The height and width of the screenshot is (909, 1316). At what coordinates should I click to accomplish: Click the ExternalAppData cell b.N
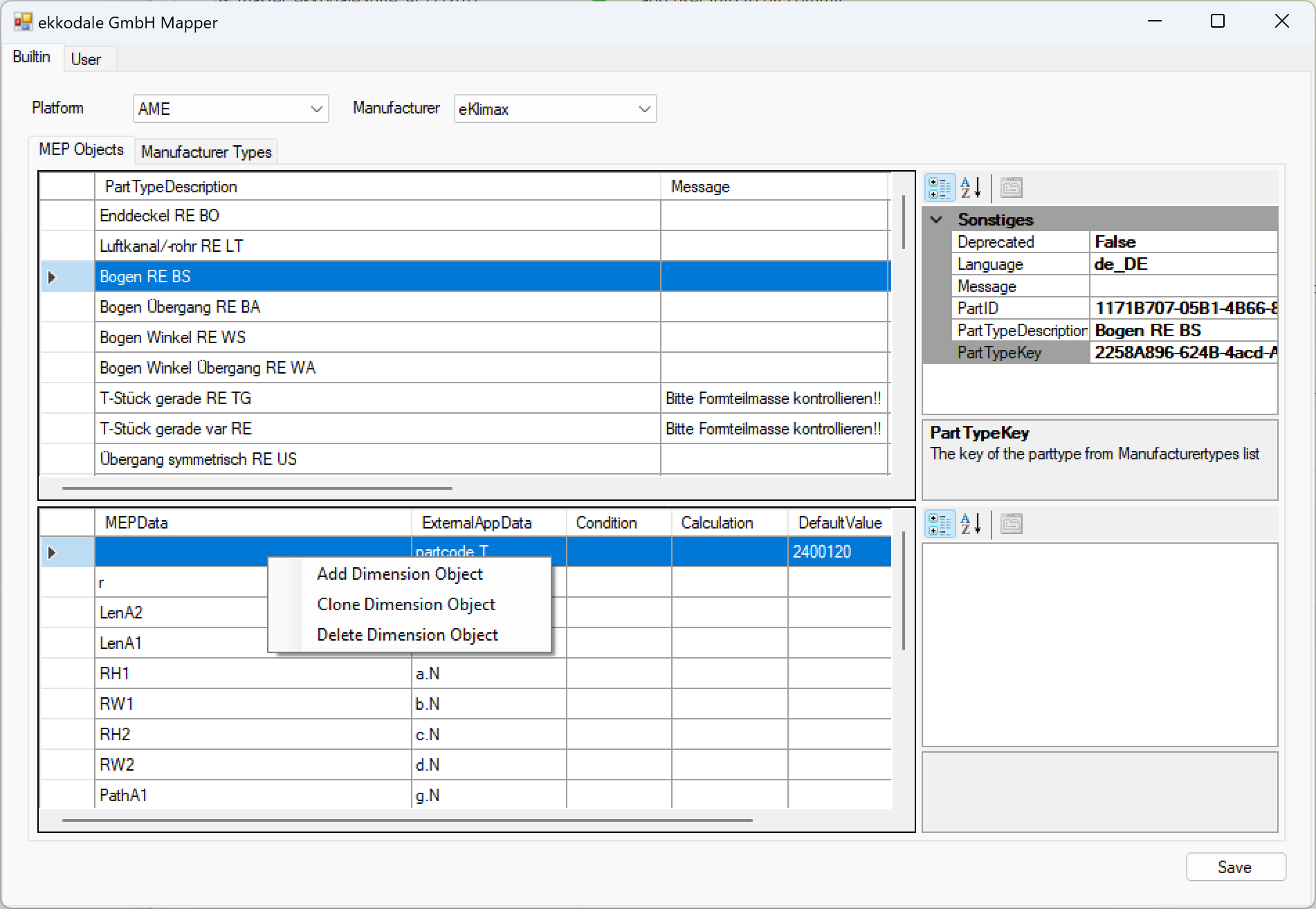pos(489,704)
